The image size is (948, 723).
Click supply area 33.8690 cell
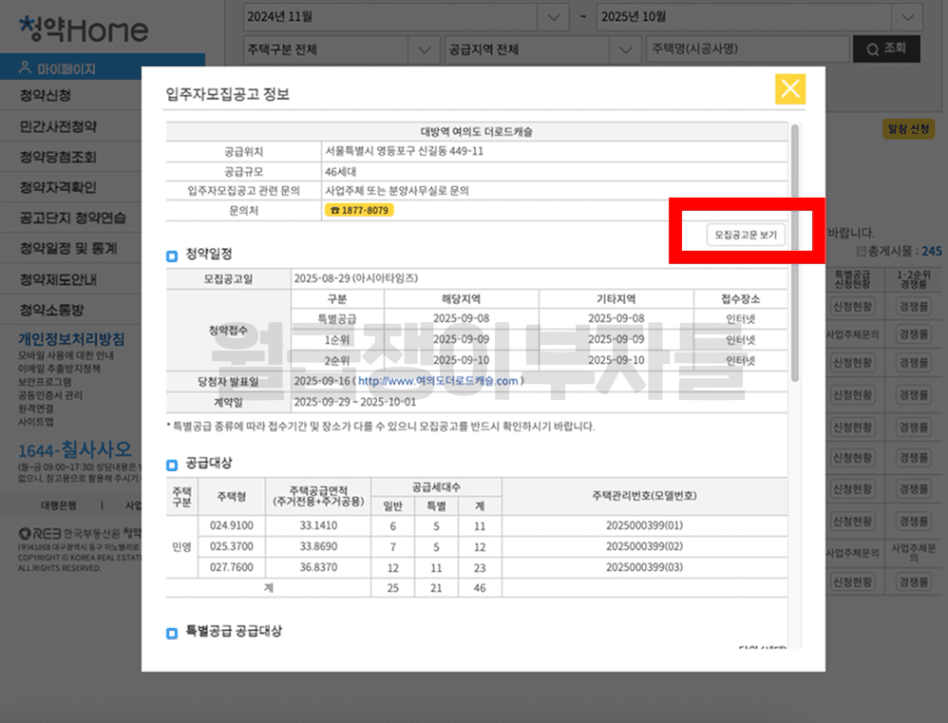point(318,546)
